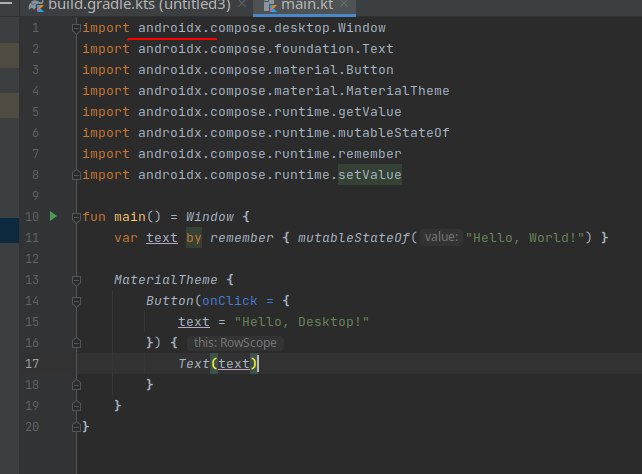Click the 'this: RowScope' inlay hint

(235, 343)
